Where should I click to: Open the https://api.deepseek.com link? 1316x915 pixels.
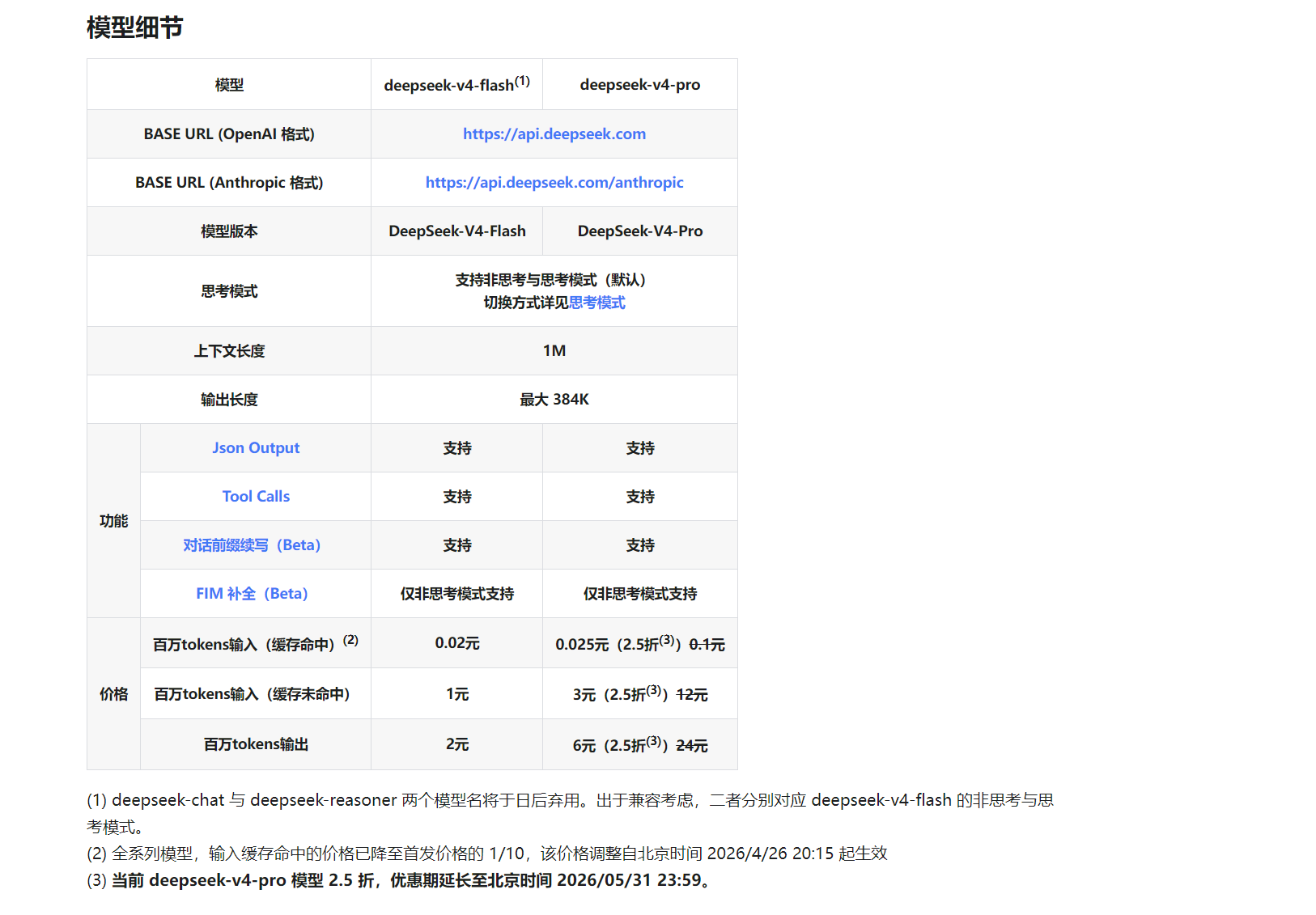click(554, 134)
